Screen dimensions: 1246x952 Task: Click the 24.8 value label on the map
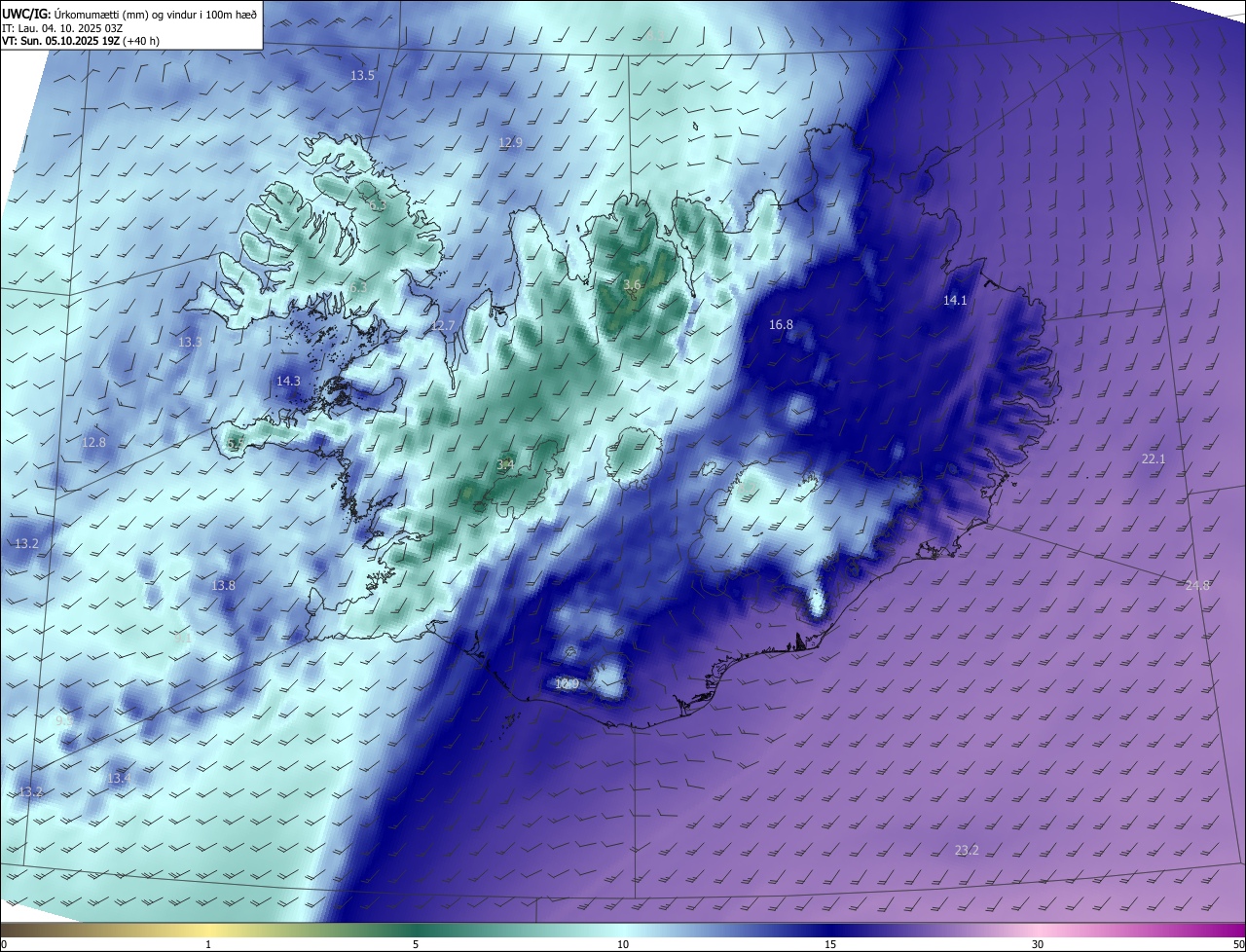[x=1197, y=585]
